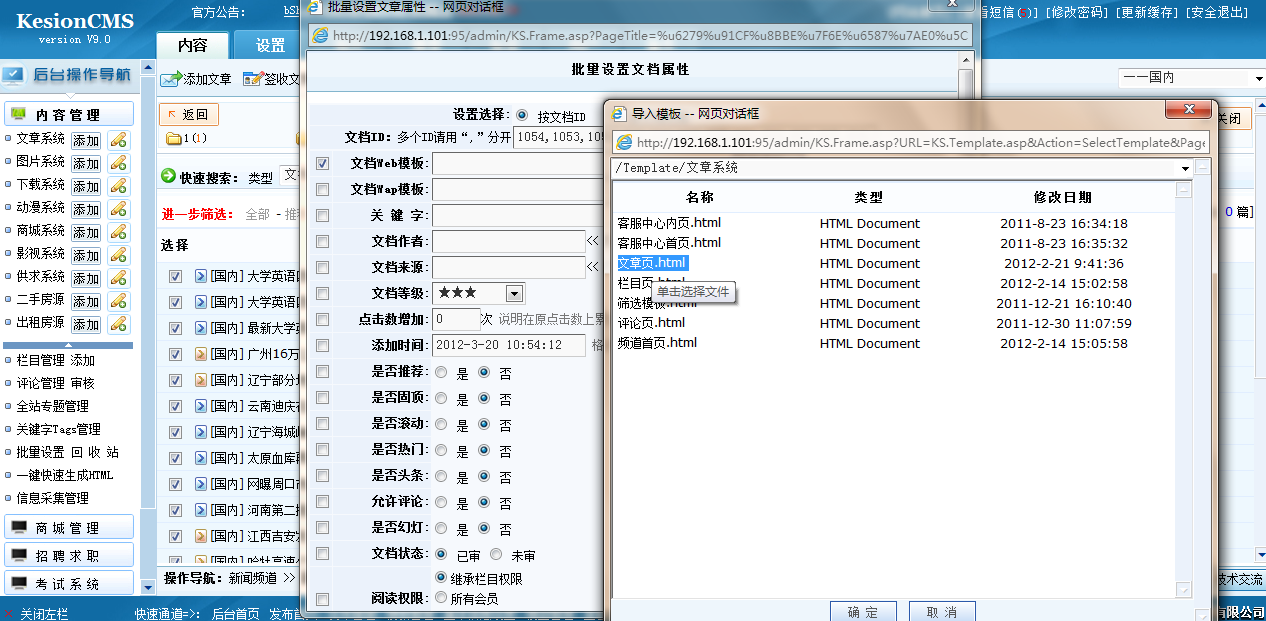Open the 文档等级 star rating dropdown
This screenshot has width=1266, height=621.
[x=514, y=293]
